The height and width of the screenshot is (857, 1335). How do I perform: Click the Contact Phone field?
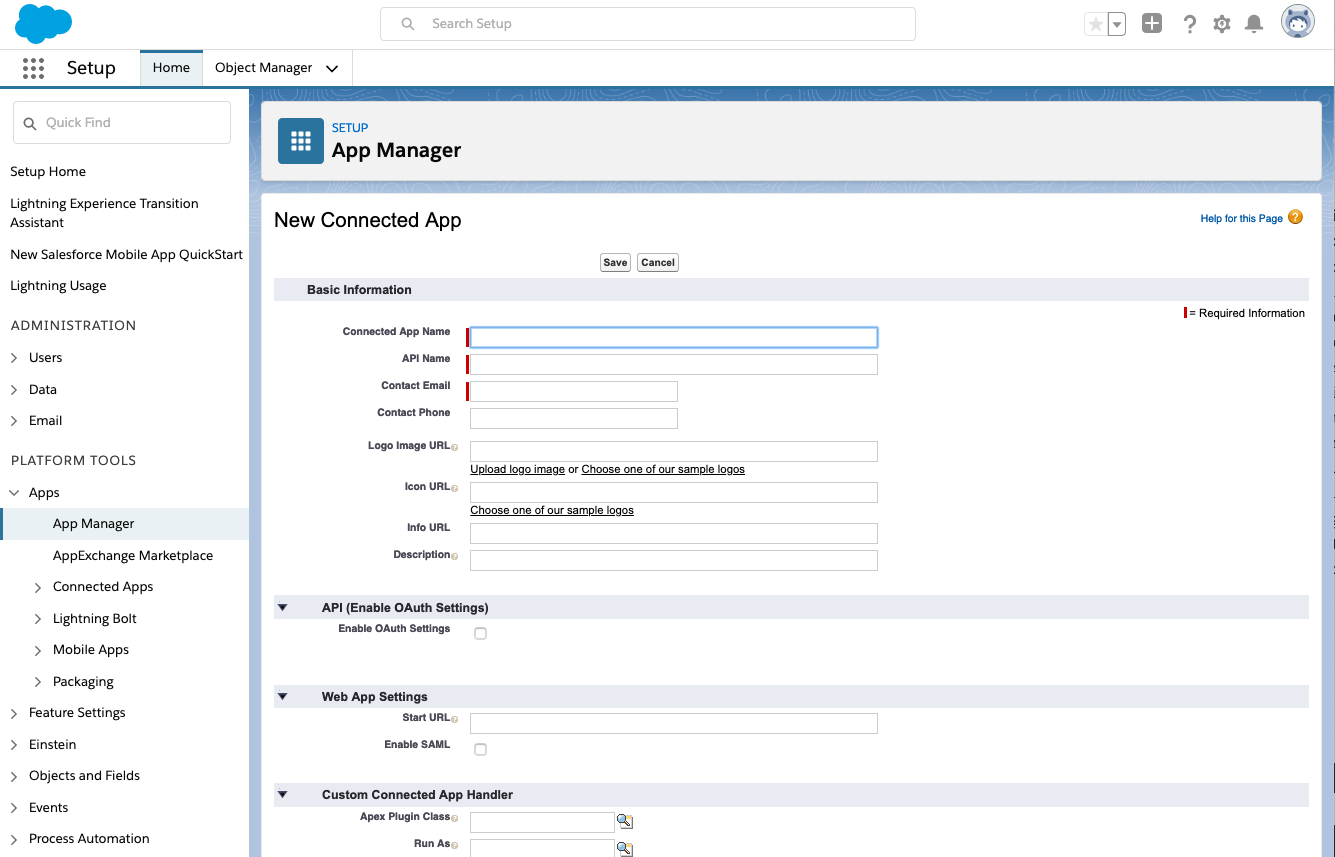pos(574,419)
